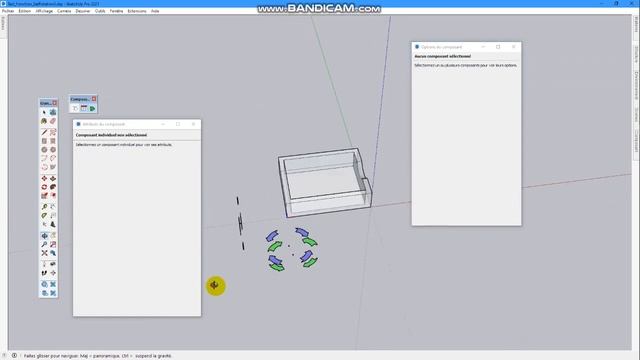Select the Circle tool
The width and height of the screenshot is (640, 360).
pyautogui.click(x=44, y=150)
